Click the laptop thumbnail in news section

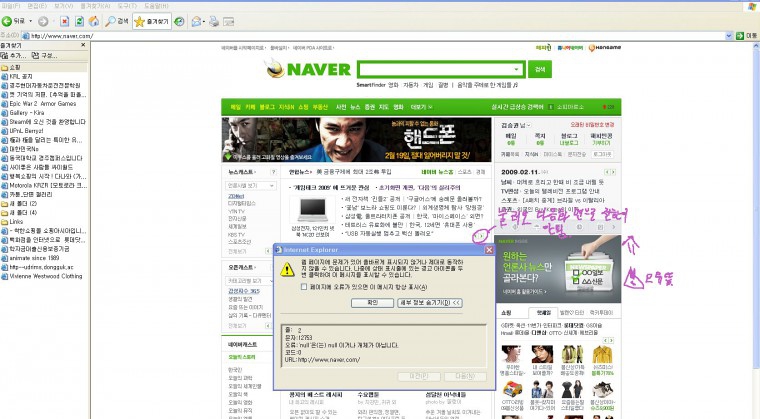tap(313, 210)
